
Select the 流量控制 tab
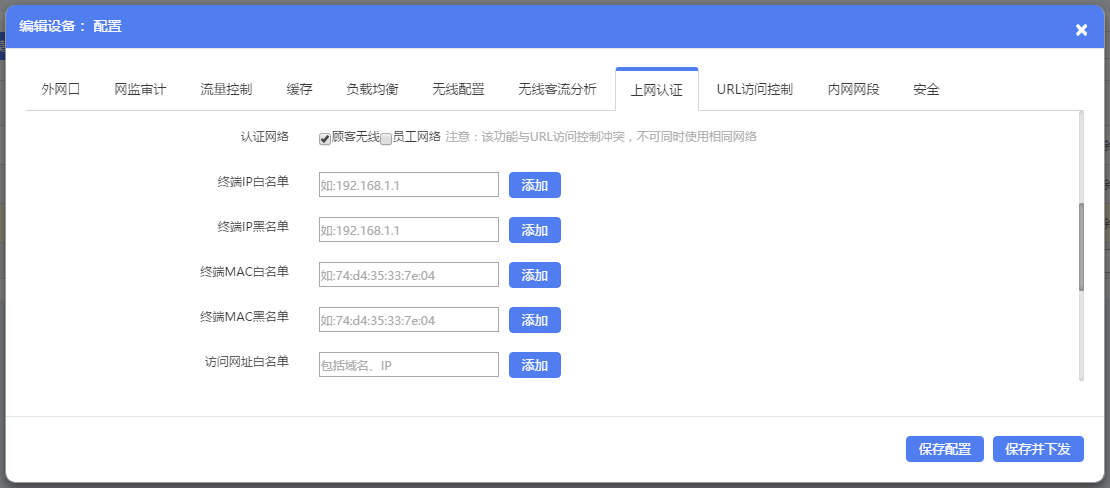226,89
